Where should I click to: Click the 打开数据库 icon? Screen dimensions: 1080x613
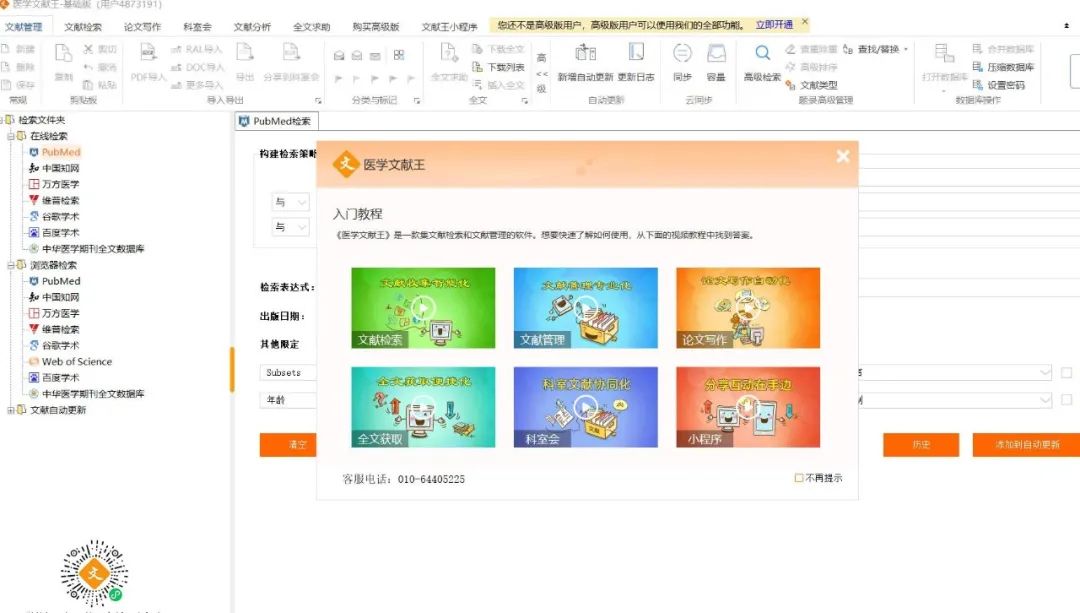click(x=944, y=53)
